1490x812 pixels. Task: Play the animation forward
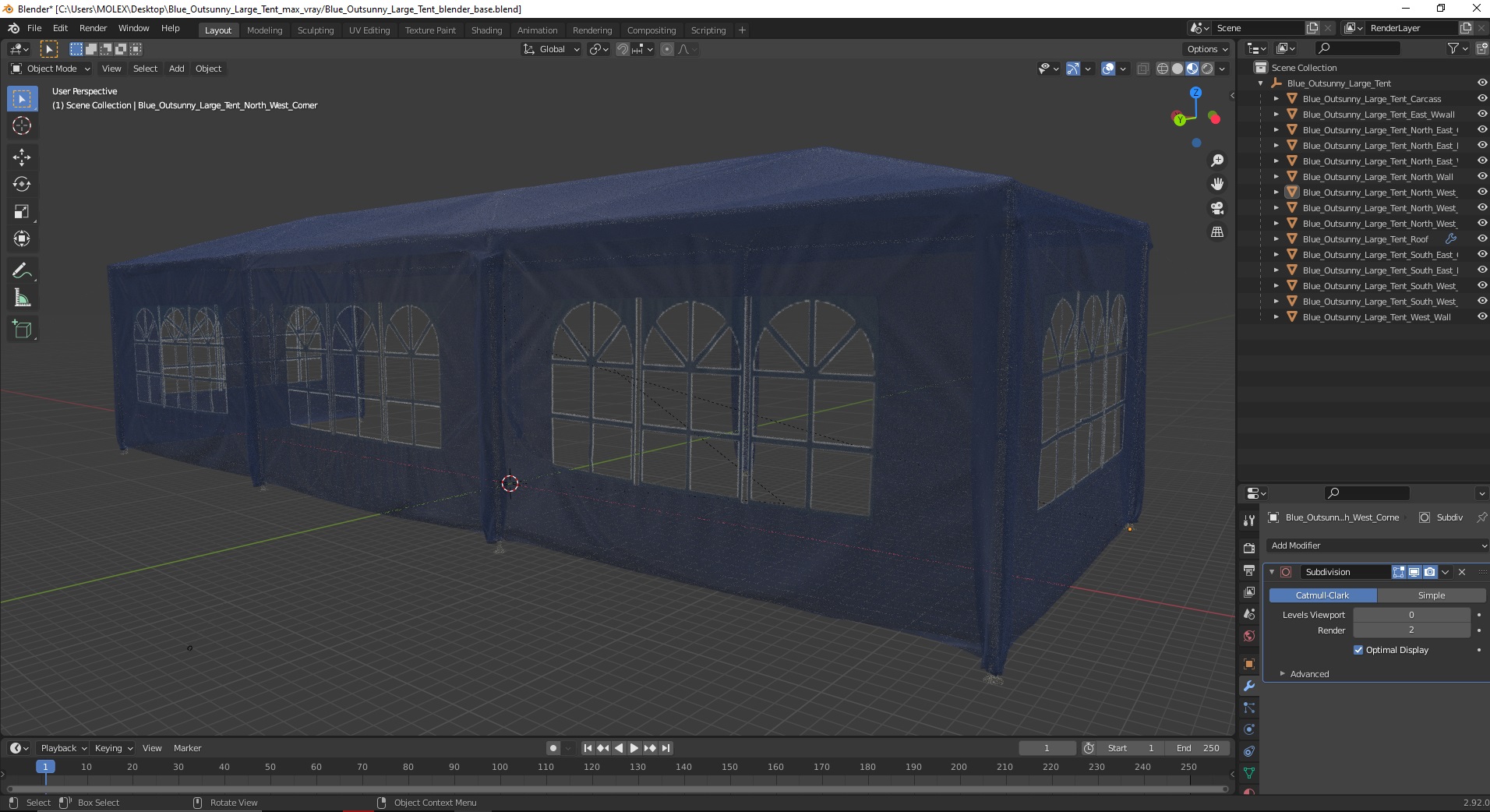[x=634, y=748]
